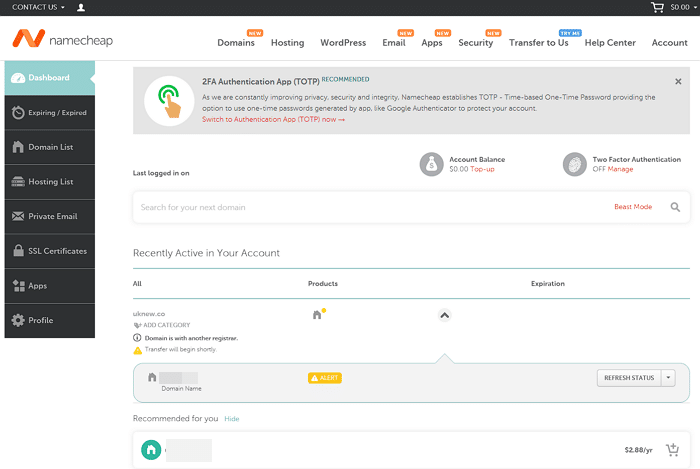Click the 2FA fingerprint touch icon
Viewport: 700px width, 469px height.
(169, 101)
